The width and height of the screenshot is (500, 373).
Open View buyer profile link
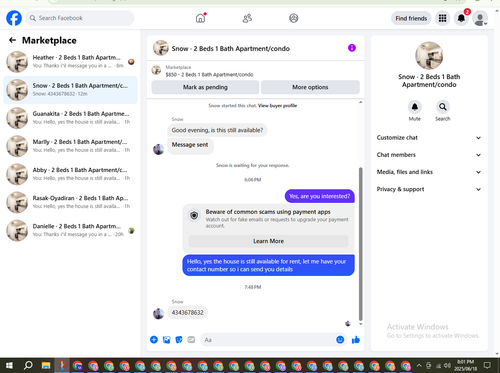(x=277, y=106)
